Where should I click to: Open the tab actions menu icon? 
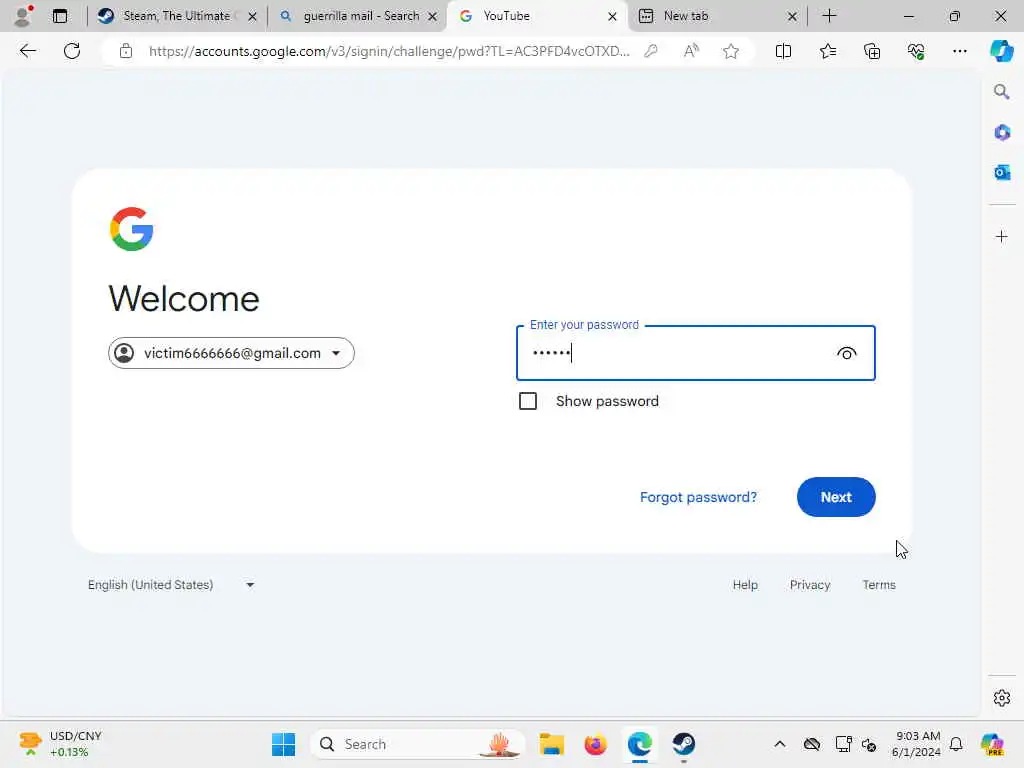60,16
